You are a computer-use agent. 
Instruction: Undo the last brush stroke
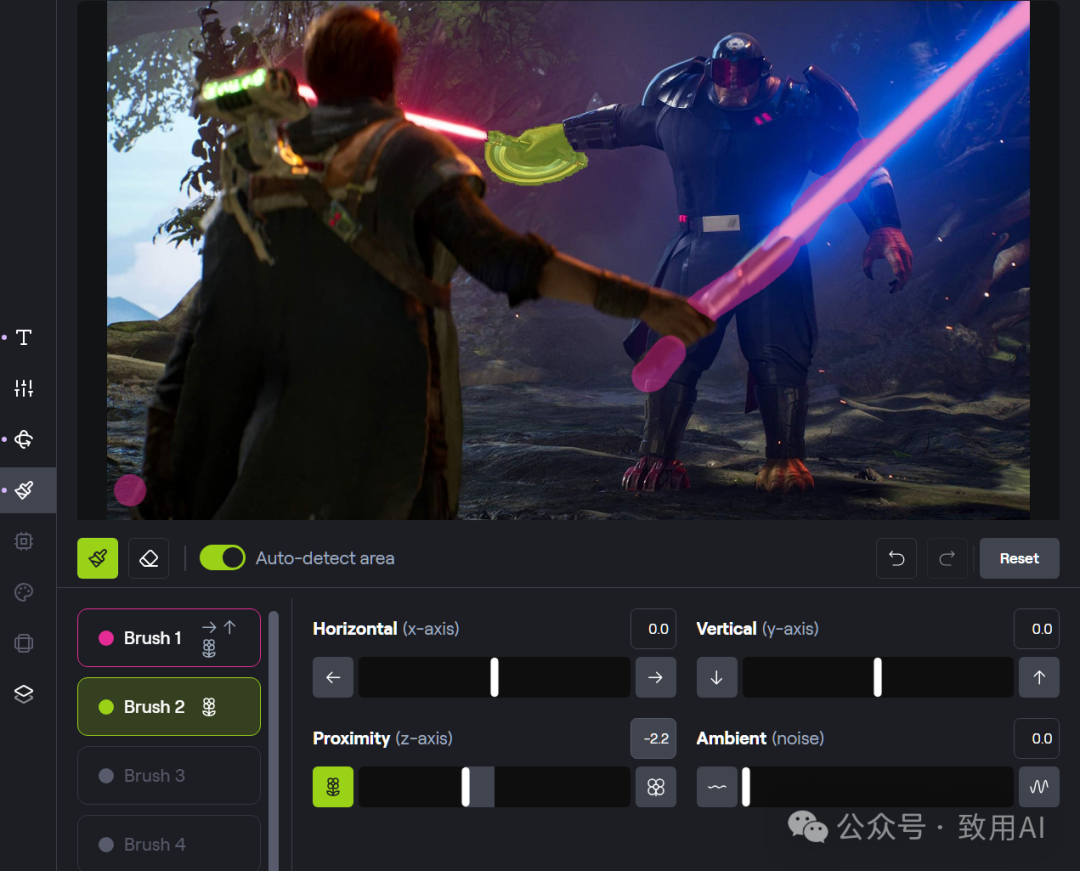(896, 558)
